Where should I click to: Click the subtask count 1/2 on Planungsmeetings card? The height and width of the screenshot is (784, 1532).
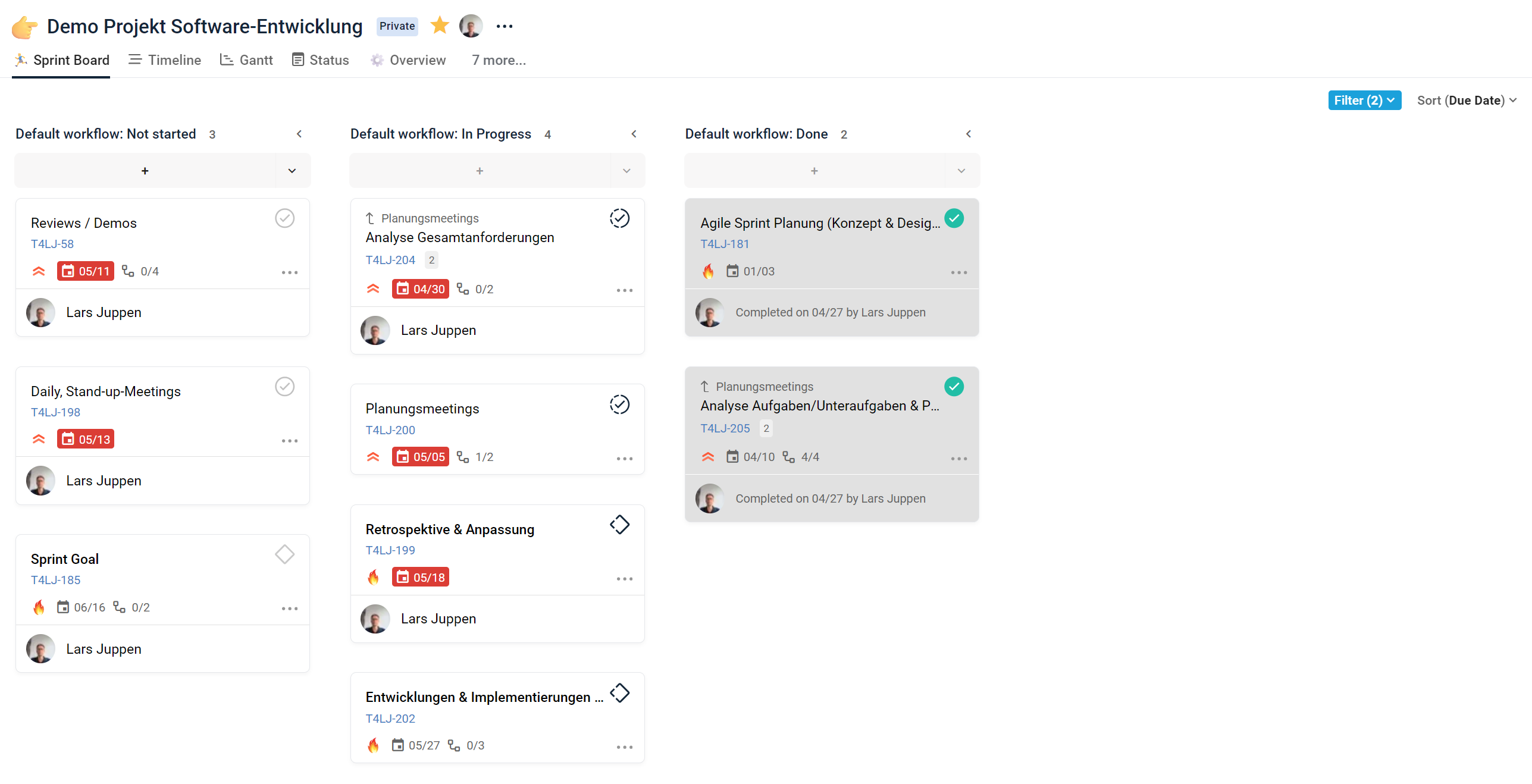[484, 457]
